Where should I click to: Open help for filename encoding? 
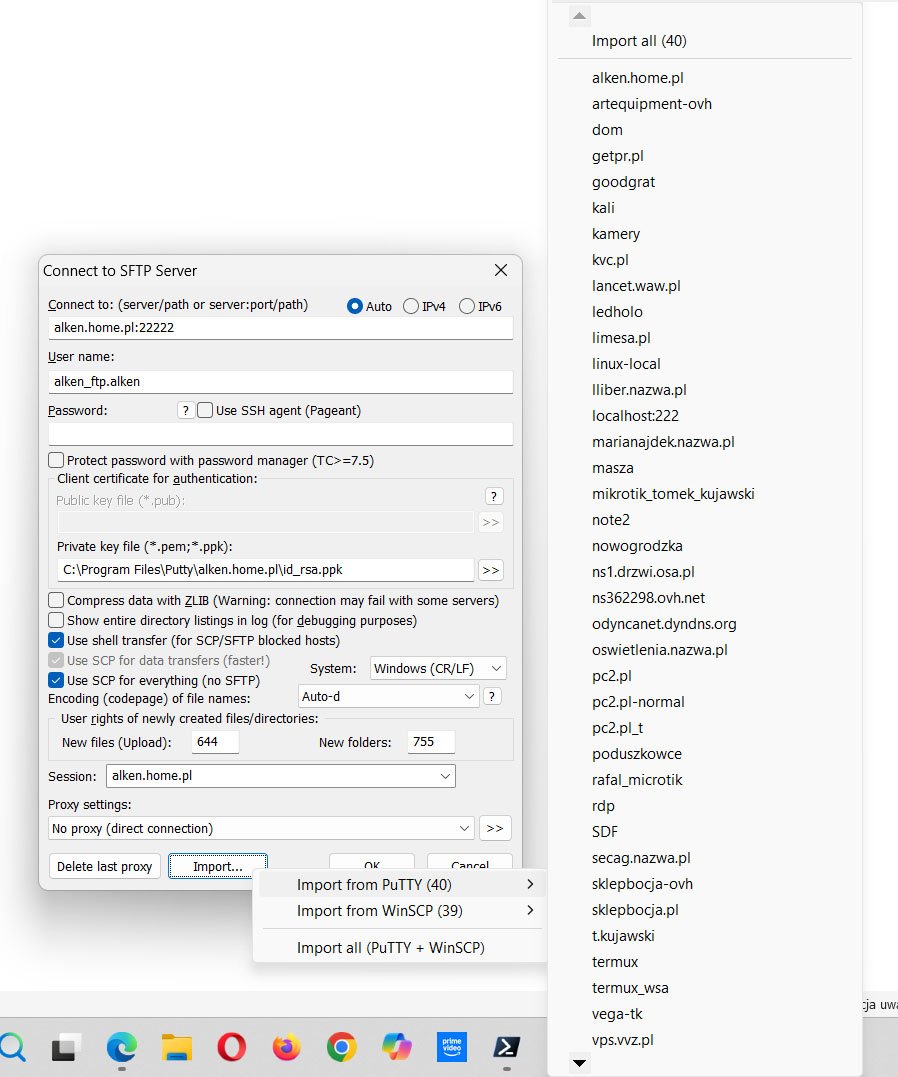coord(492,696)
